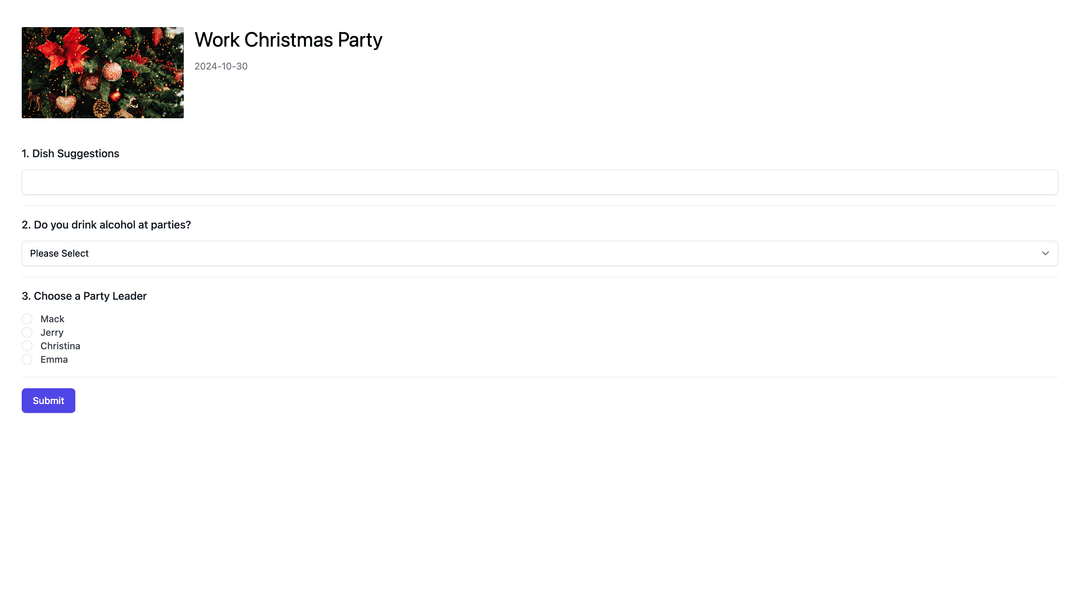Choose the Jerry radio button
This screenshot has width=1080, height=610.
tap(27, 333)
